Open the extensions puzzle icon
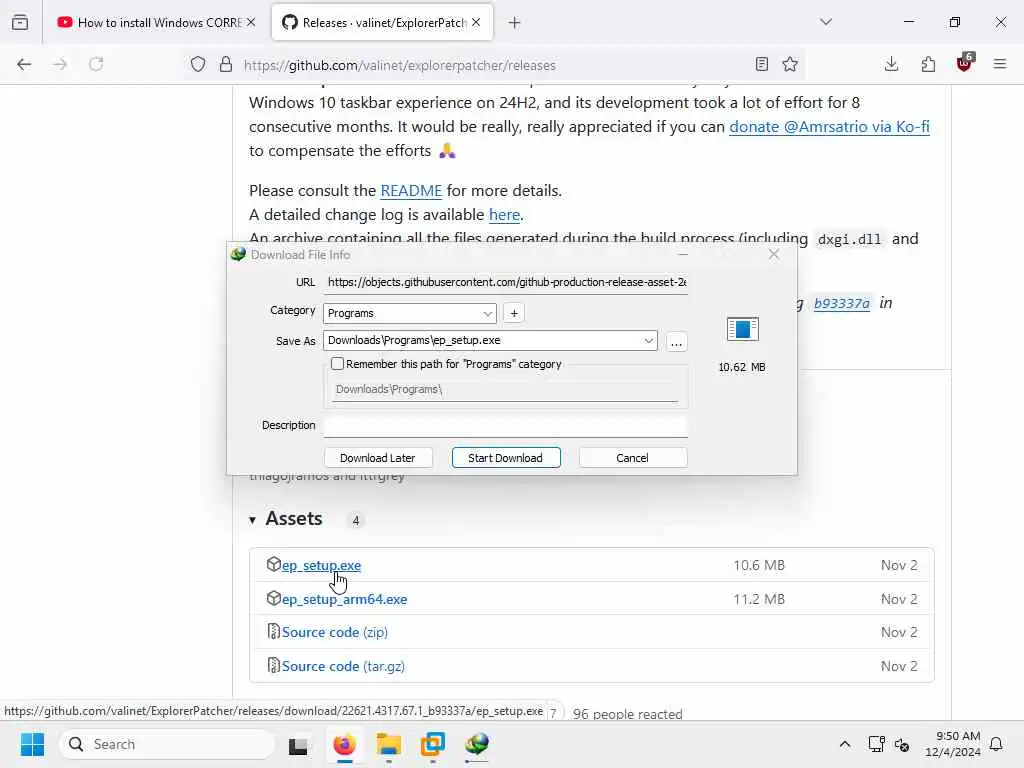 click(x=928, y=64)
